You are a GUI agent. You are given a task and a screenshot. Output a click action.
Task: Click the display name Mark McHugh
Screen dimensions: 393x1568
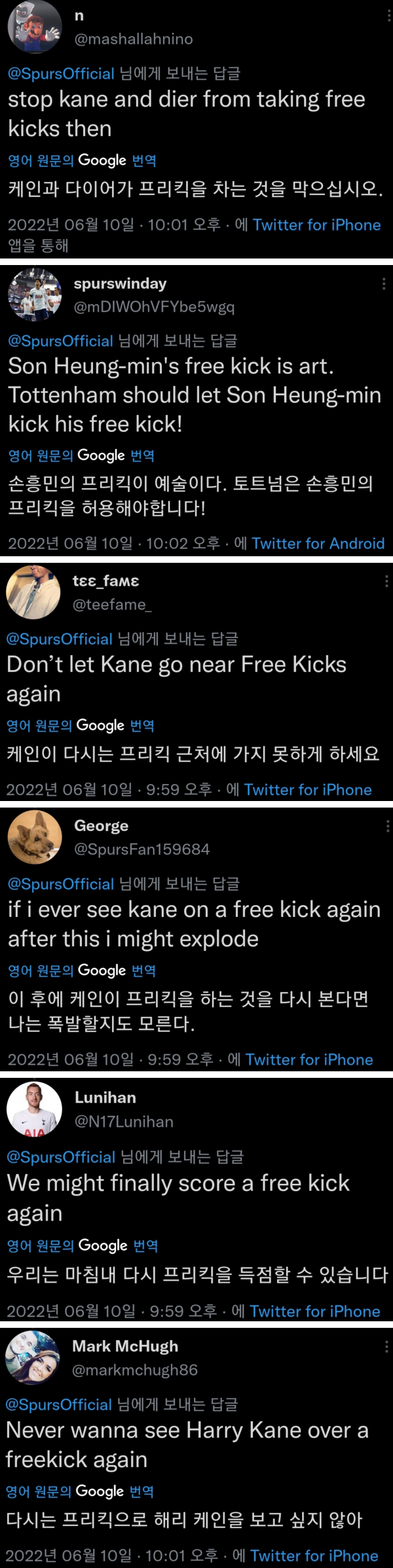pos(125,1346)
